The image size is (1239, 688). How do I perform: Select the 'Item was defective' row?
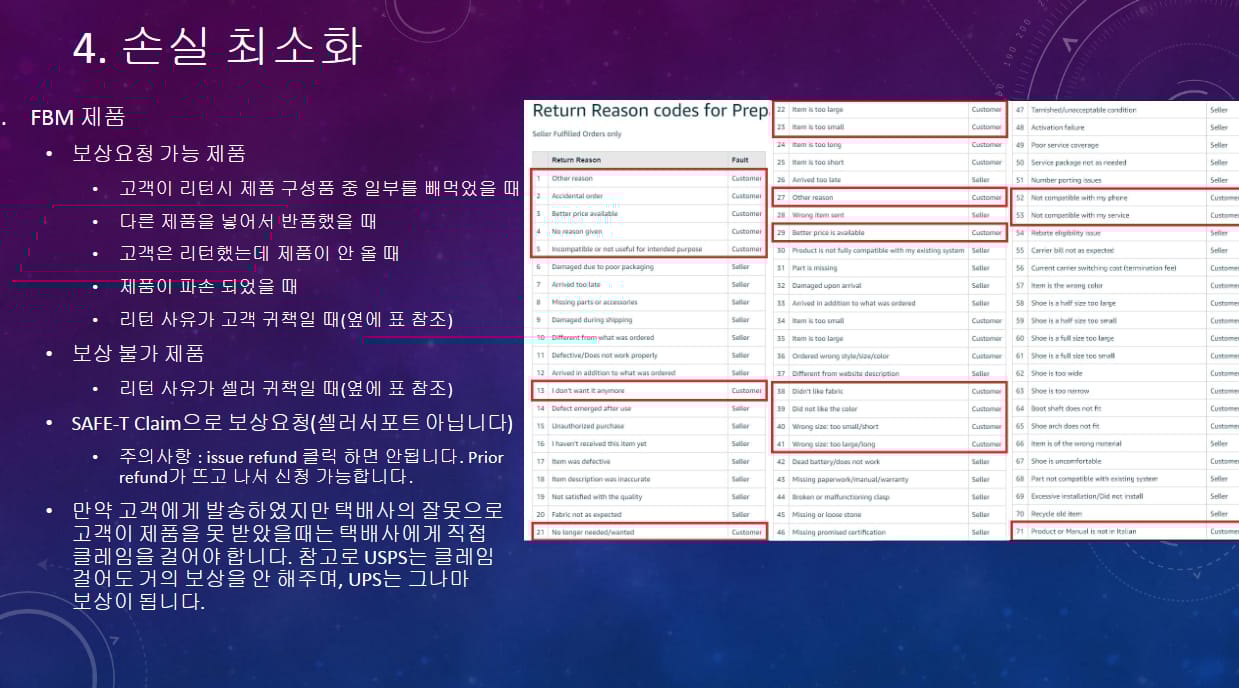648,461
